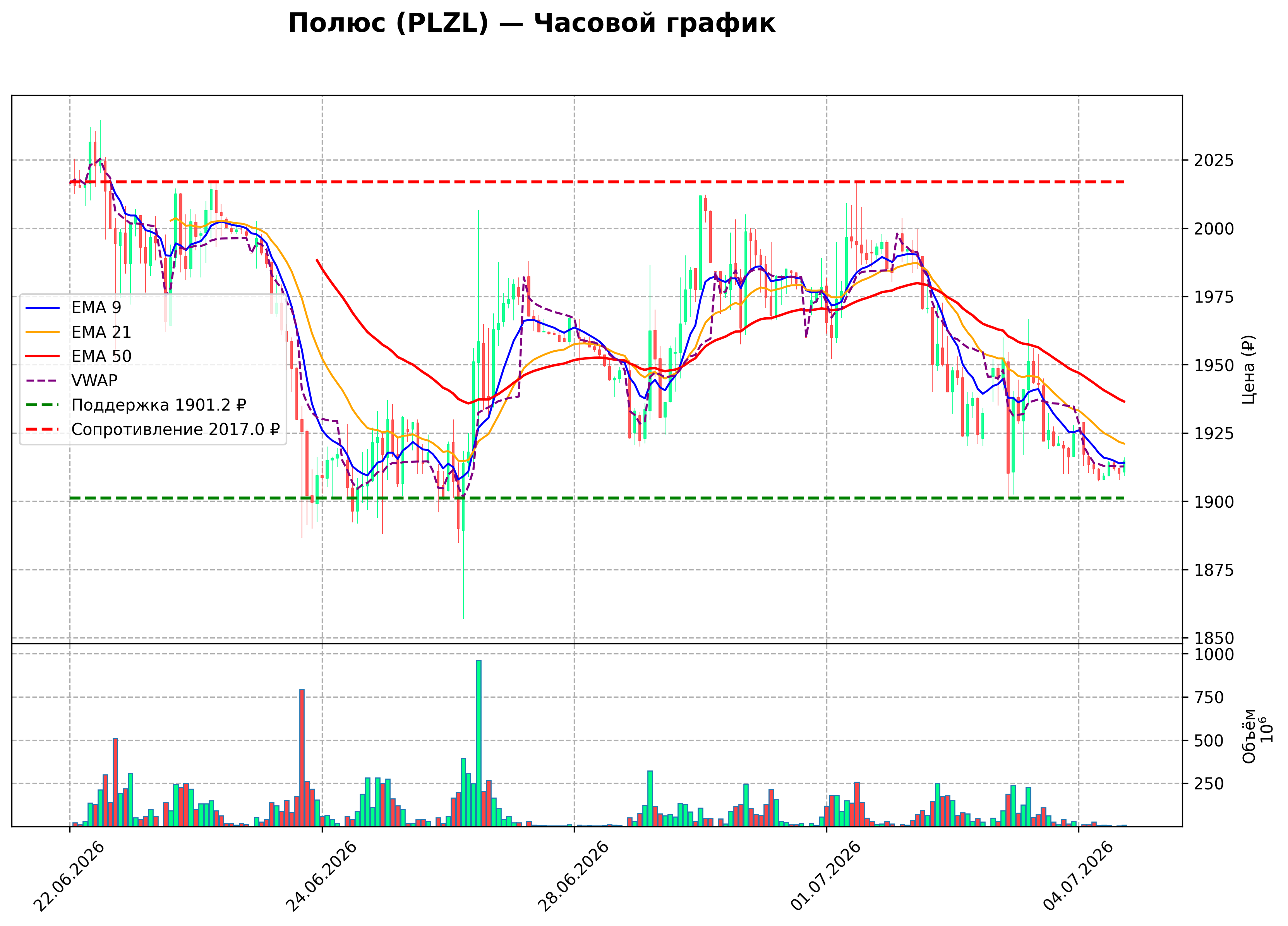The height and width of the screenshot is (926, 1288).
Task: Click the 28.06.2026 date axis label
Action: point(574,876)
